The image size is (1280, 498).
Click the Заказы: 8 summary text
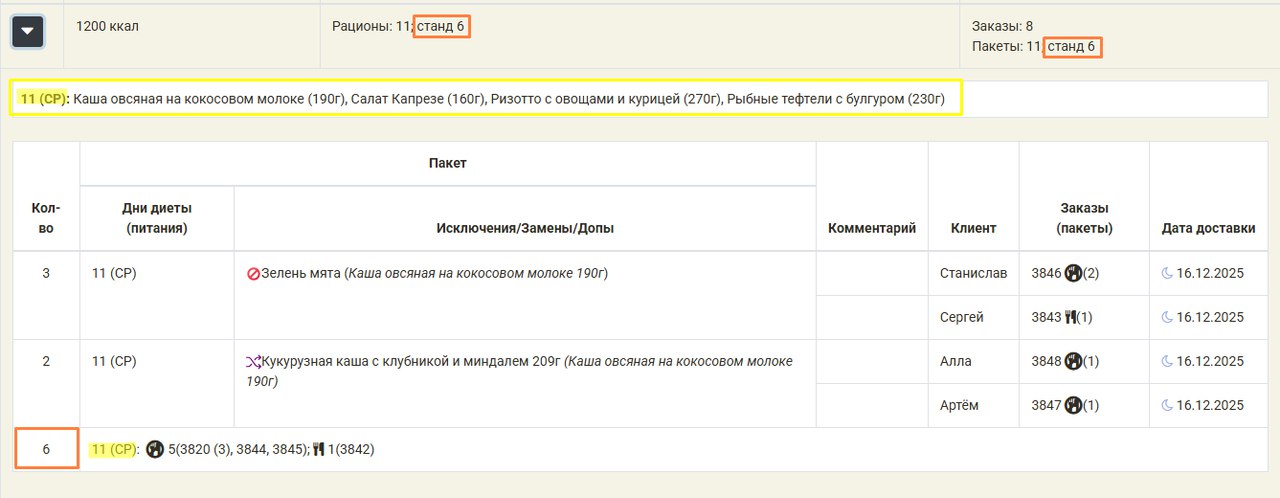pyautogui.click(x=1002, y=26)
